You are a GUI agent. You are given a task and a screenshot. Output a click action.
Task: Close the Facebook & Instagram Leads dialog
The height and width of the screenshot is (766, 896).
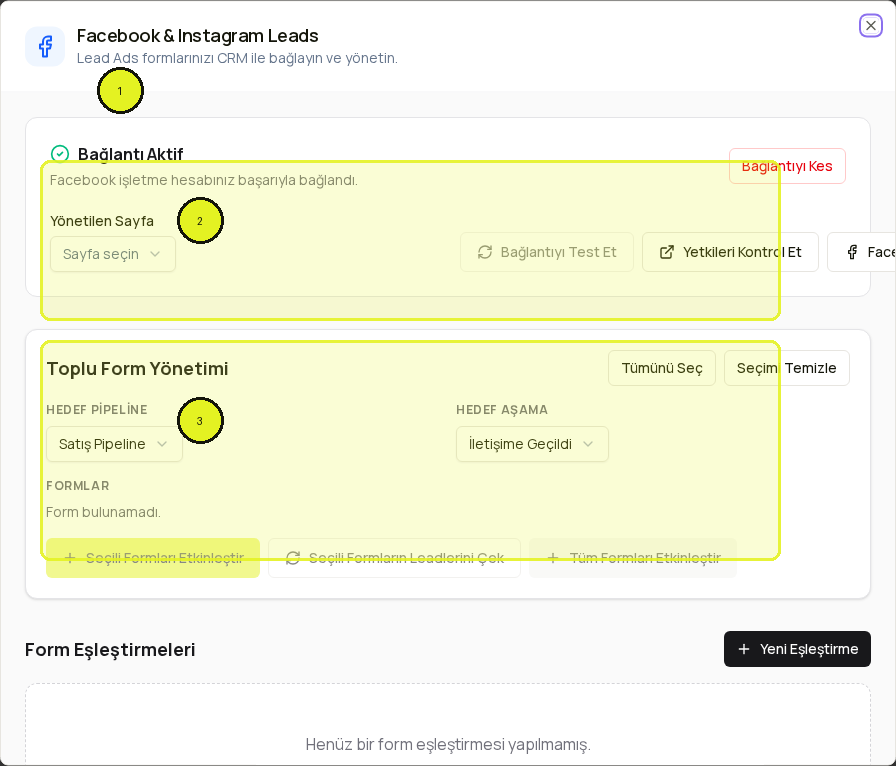click(871, 26)
